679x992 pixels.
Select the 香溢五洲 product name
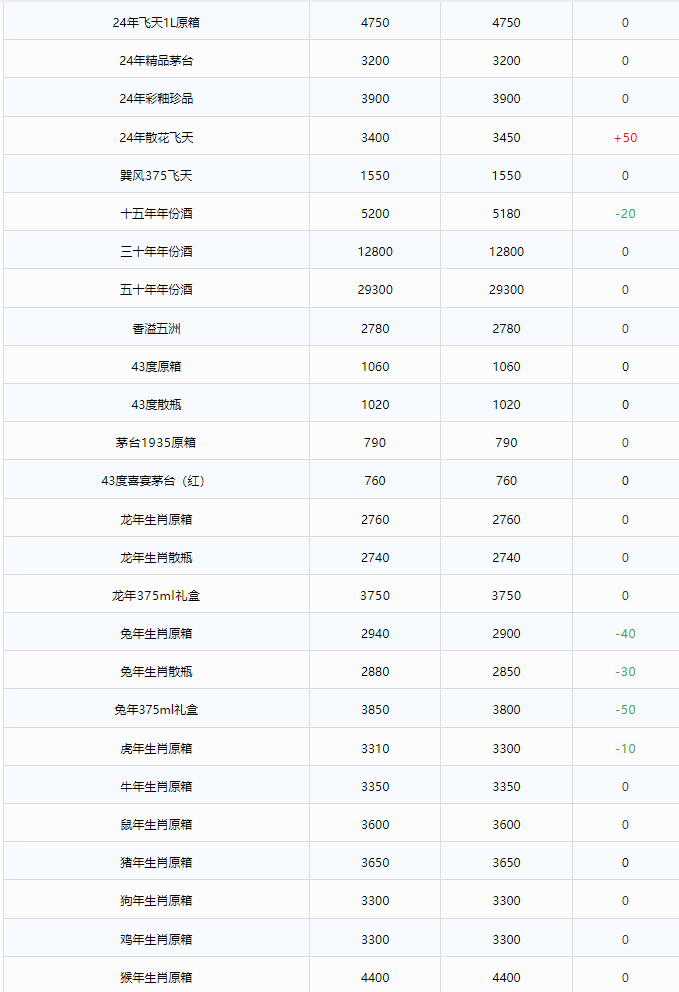156,329
